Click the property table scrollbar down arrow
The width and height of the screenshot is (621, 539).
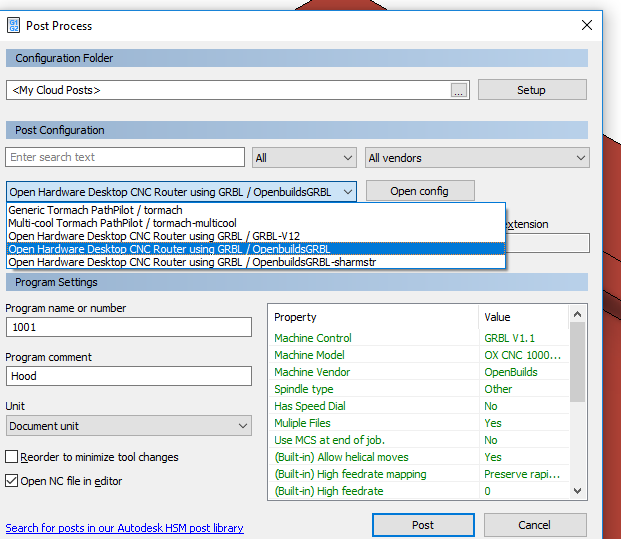tap(577, 491)
